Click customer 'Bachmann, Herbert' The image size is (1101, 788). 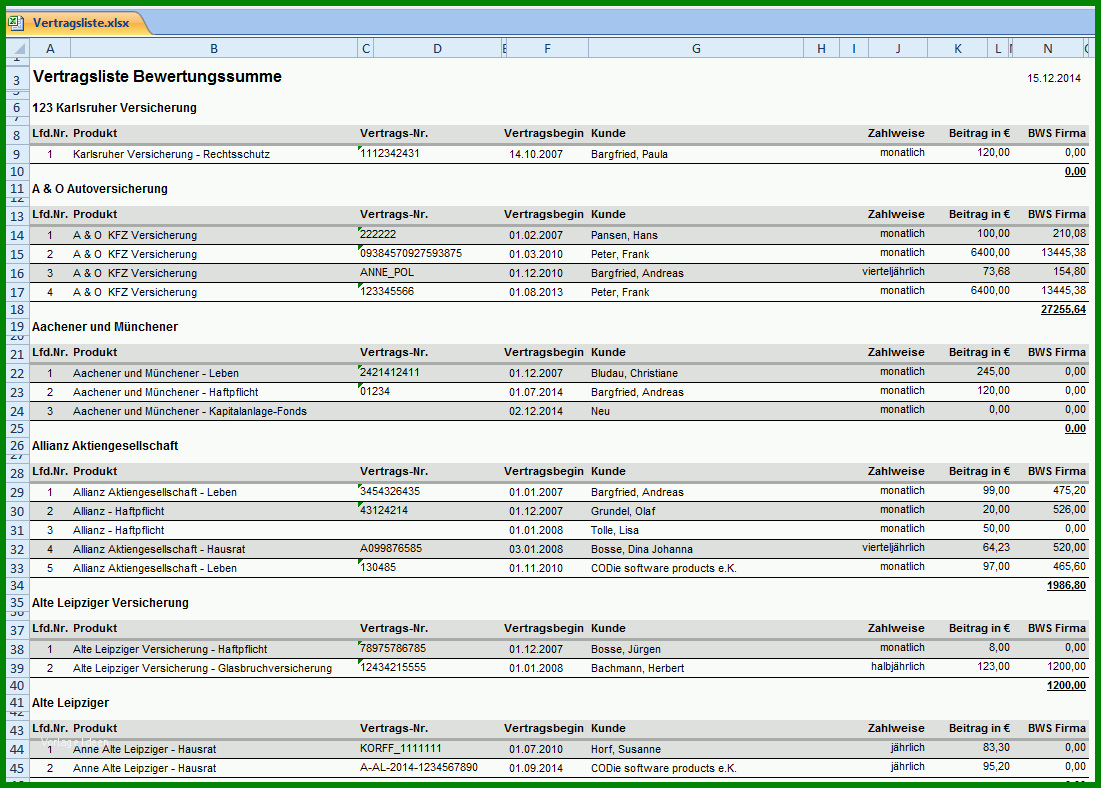click(638, 668)
